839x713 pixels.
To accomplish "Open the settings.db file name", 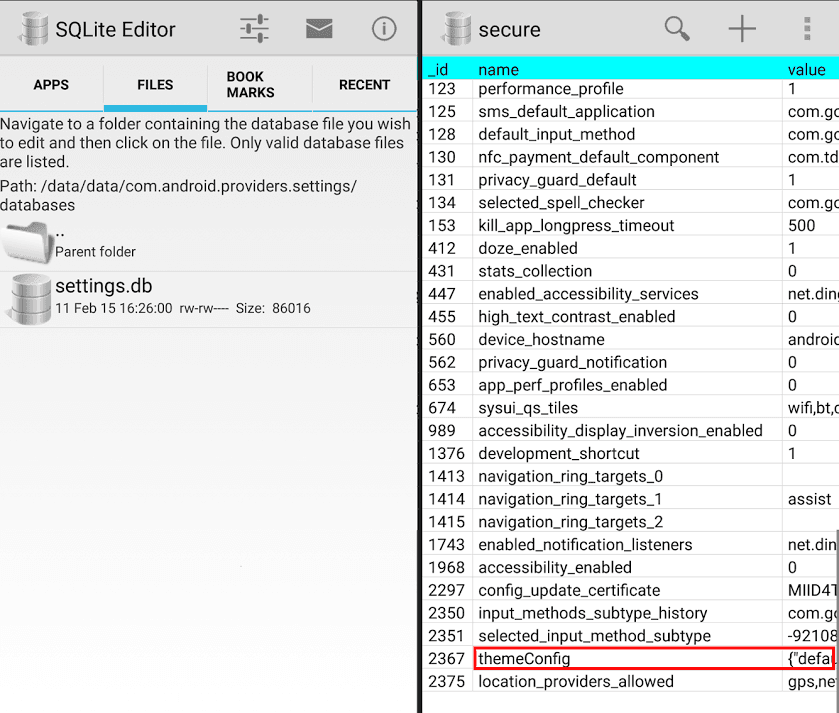I will tap(104, 286).
